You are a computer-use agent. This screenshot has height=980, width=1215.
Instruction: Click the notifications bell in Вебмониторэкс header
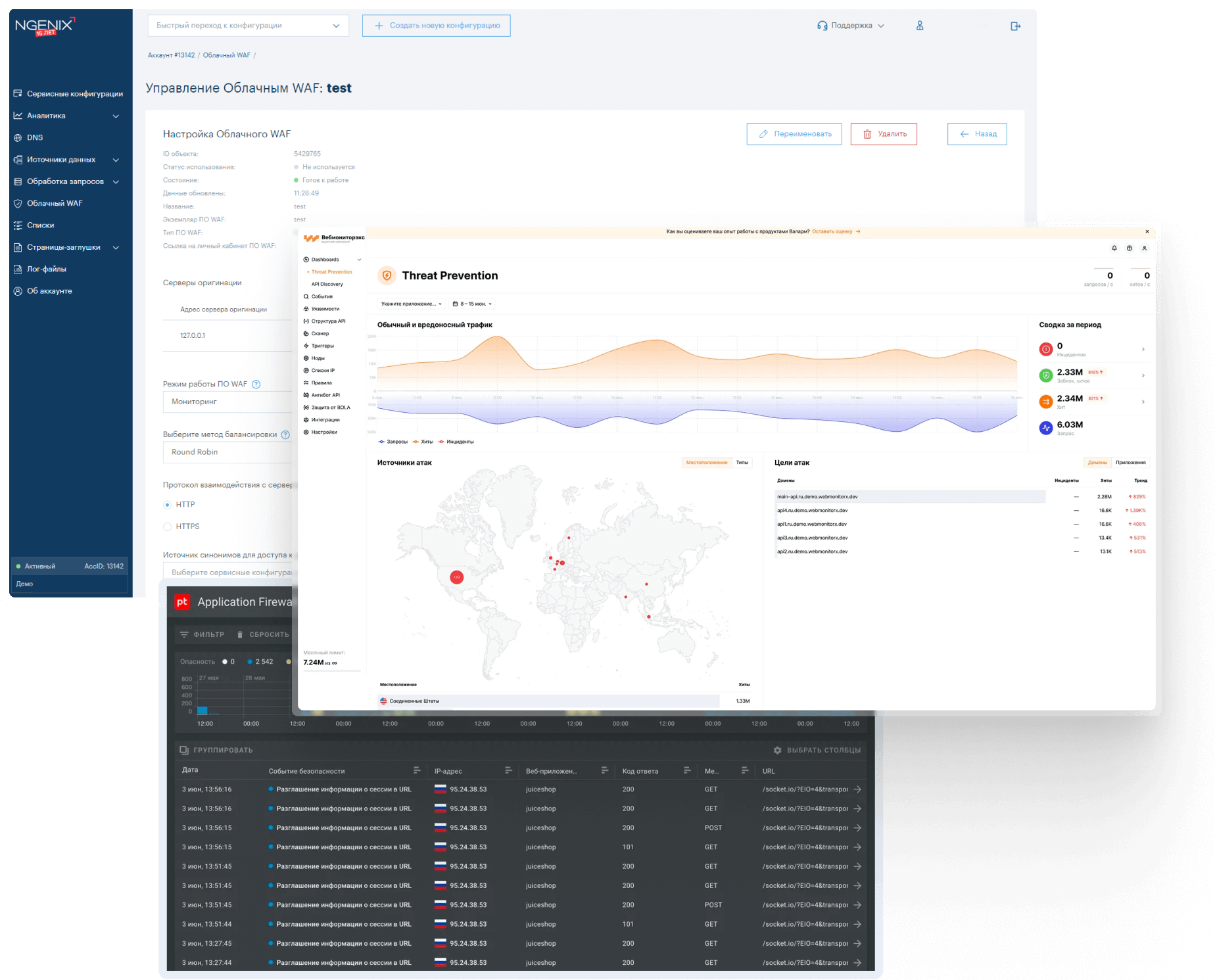[1114, 248]
